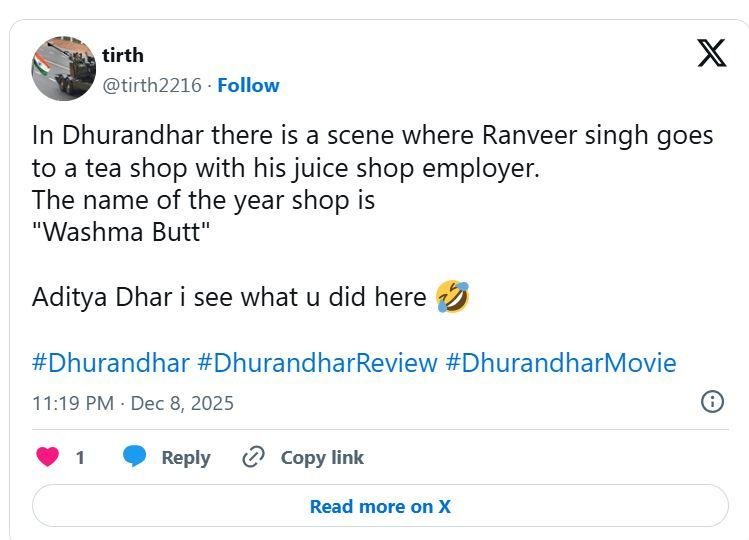
Task: Click the Aditya Dhar tweet line
Action: click(251, 297)
